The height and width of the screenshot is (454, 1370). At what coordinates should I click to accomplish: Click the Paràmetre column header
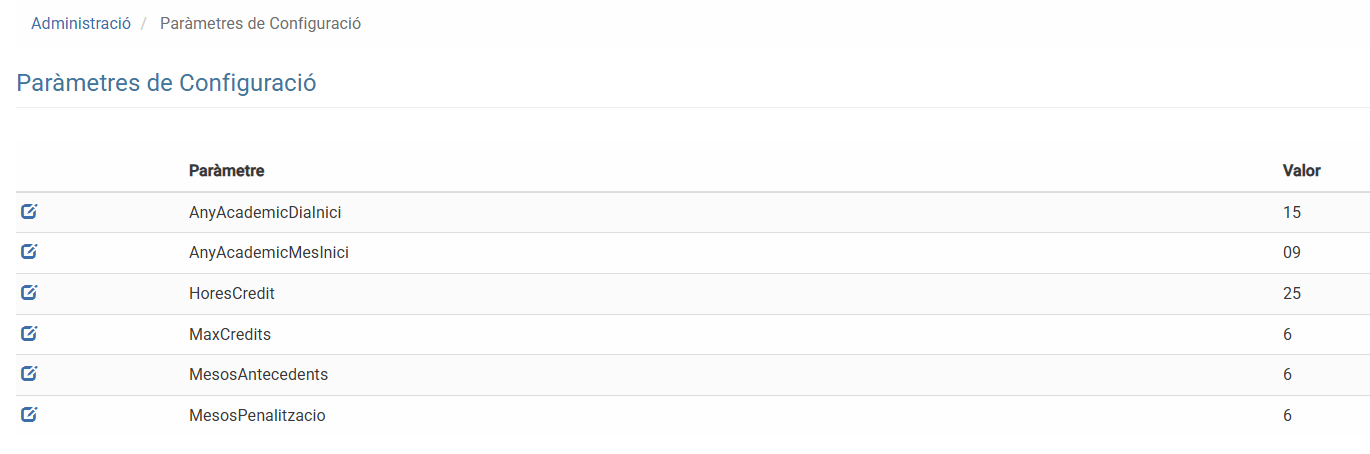click(226, 171)
